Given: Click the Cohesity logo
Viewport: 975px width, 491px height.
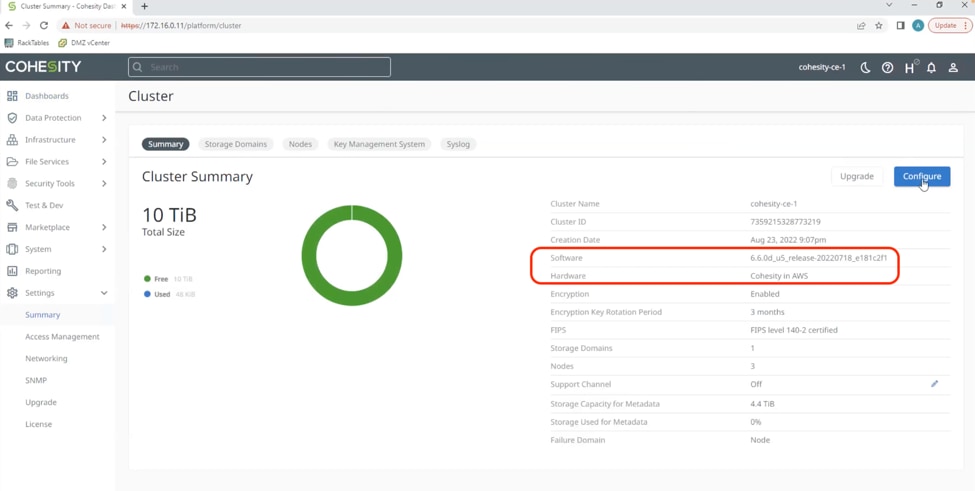Looking at the screenshot, I should tap(43, 67).
